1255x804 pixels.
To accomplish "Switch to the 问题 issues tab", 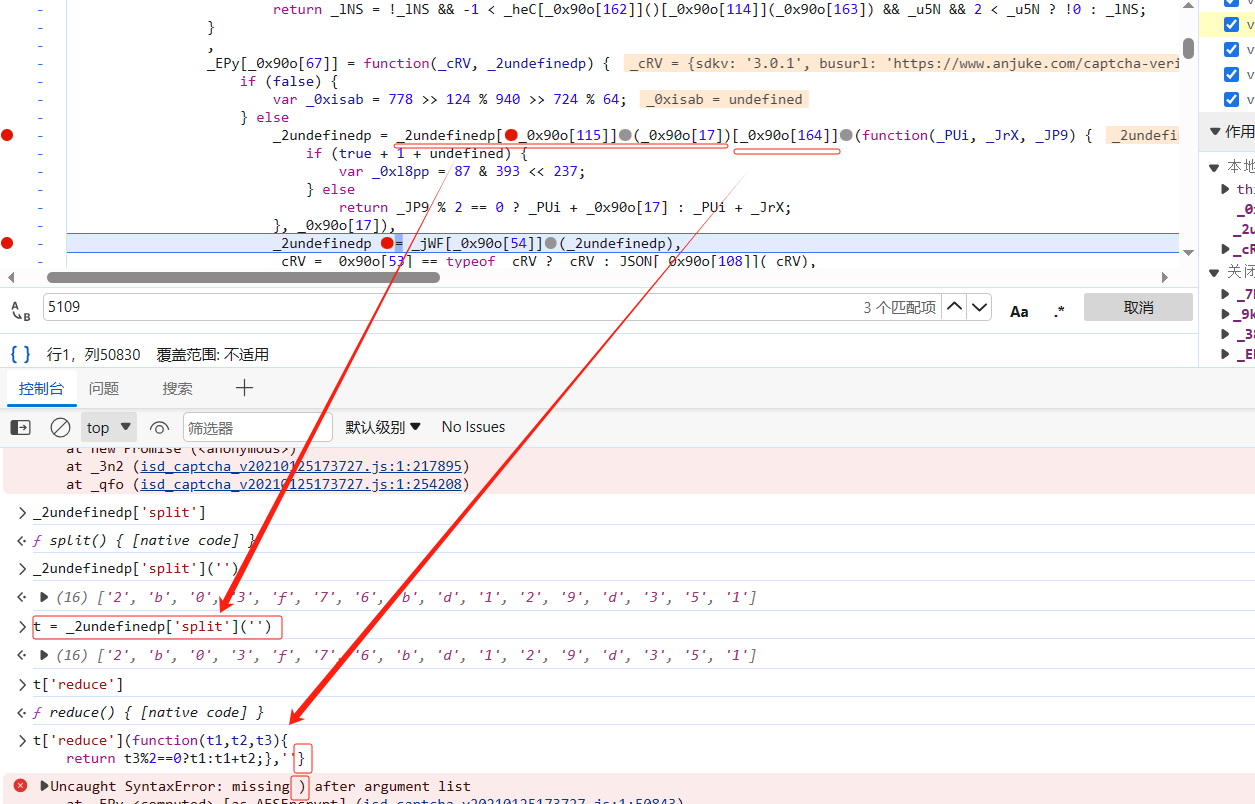I will tap(104, 388).
